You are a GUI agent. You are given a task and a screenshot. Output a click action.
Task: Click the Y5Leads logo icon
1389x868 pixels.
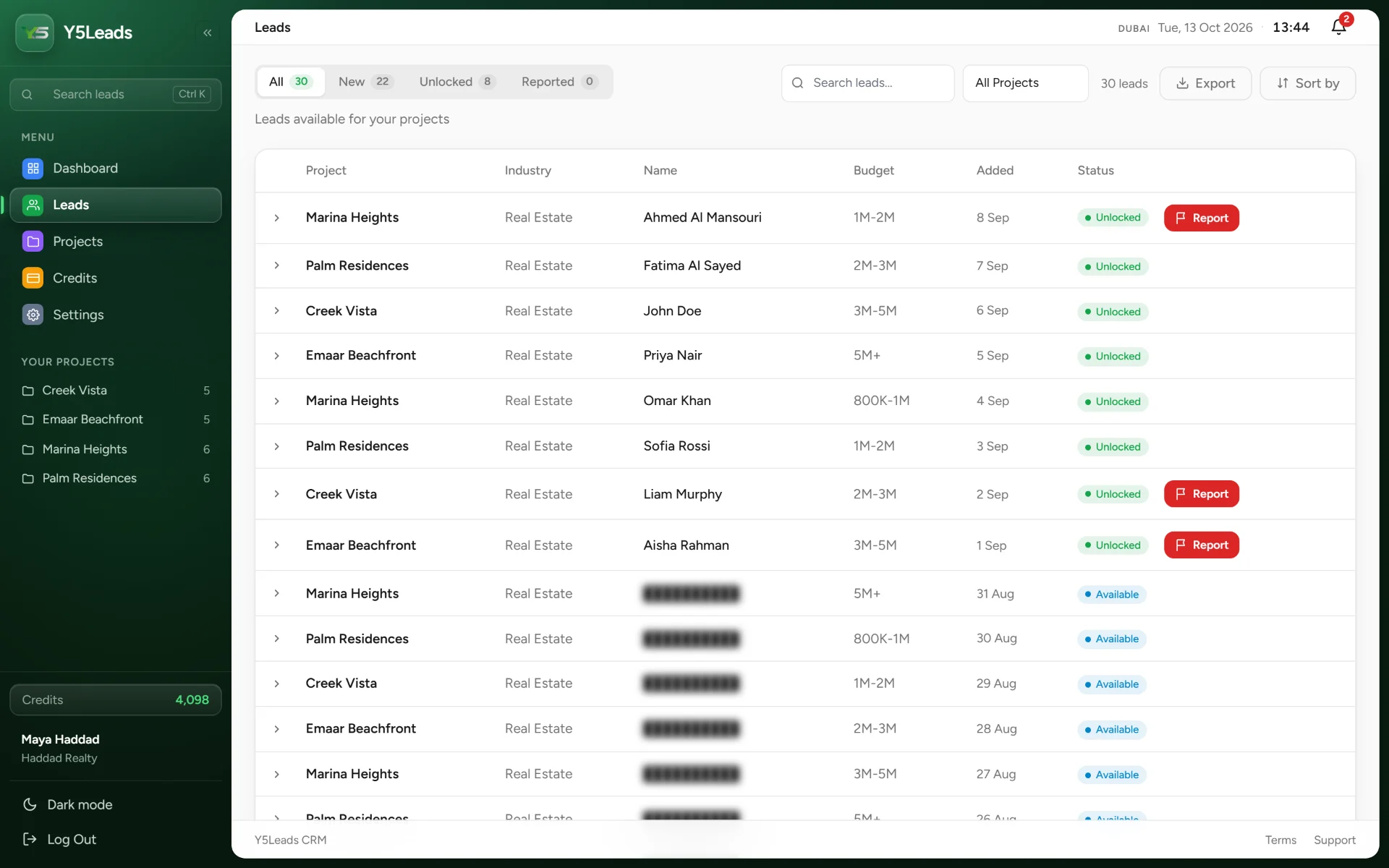[x=35, y=33]
